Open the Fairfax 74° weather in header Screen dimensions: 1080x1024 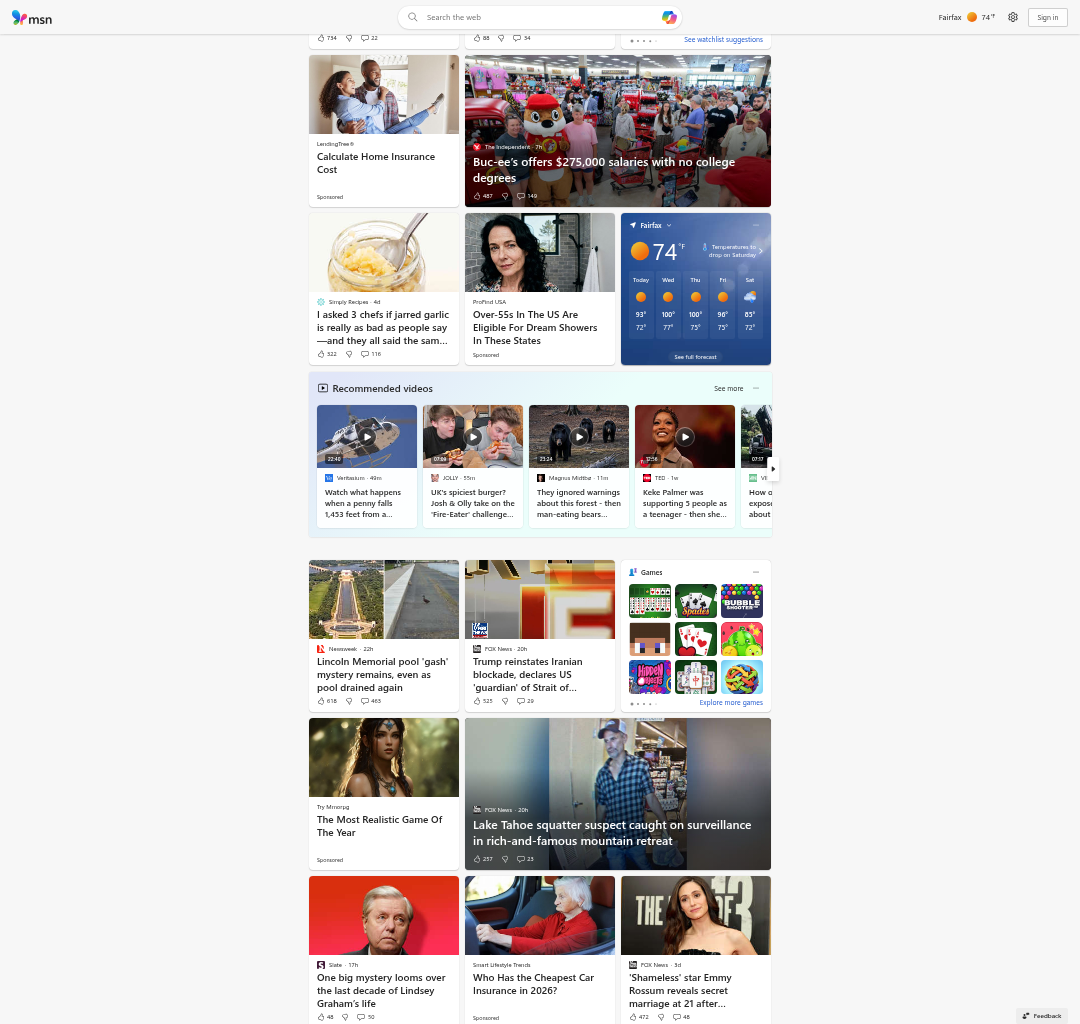[x=966, y=17]
